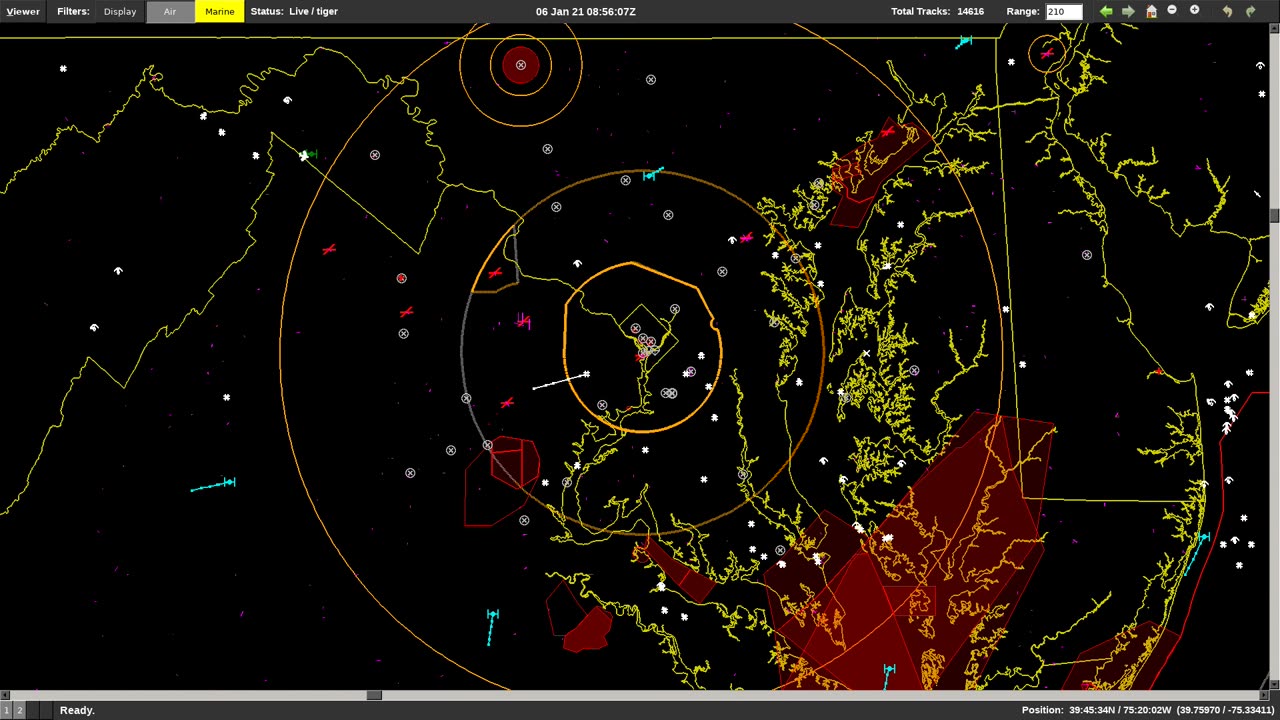Viewport: 1280px width, 720px height.
Task: Reset map view with the home icon
Action: 1151,11
